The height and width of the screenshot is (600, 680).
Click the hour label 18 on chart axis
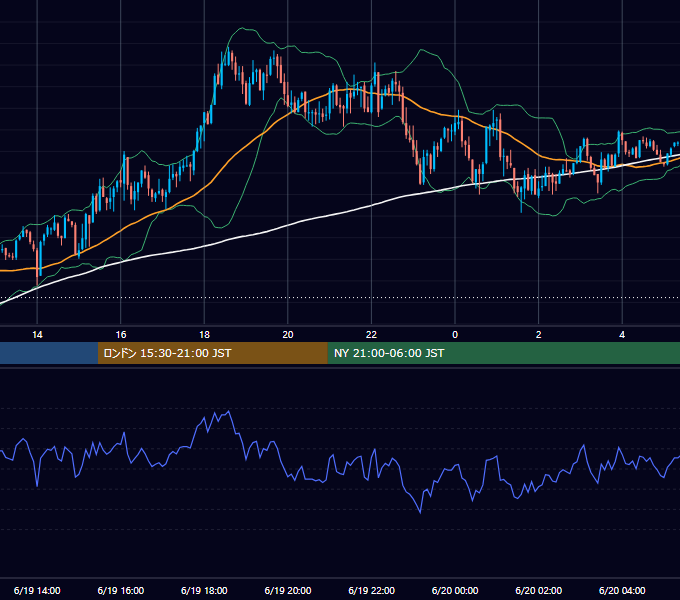(x=204, y=335)
